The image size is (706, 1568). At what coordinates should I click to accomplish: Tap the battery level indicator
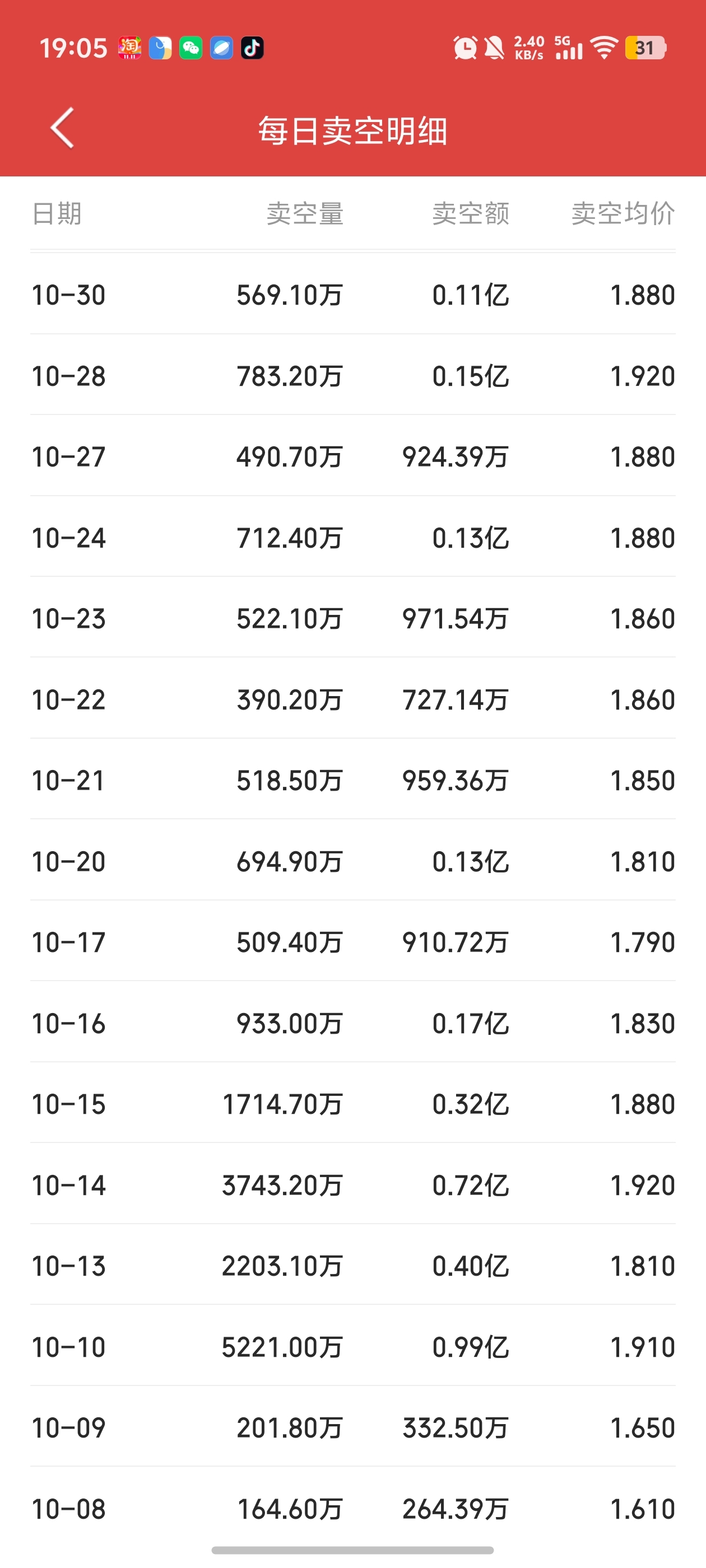point(645,48)
